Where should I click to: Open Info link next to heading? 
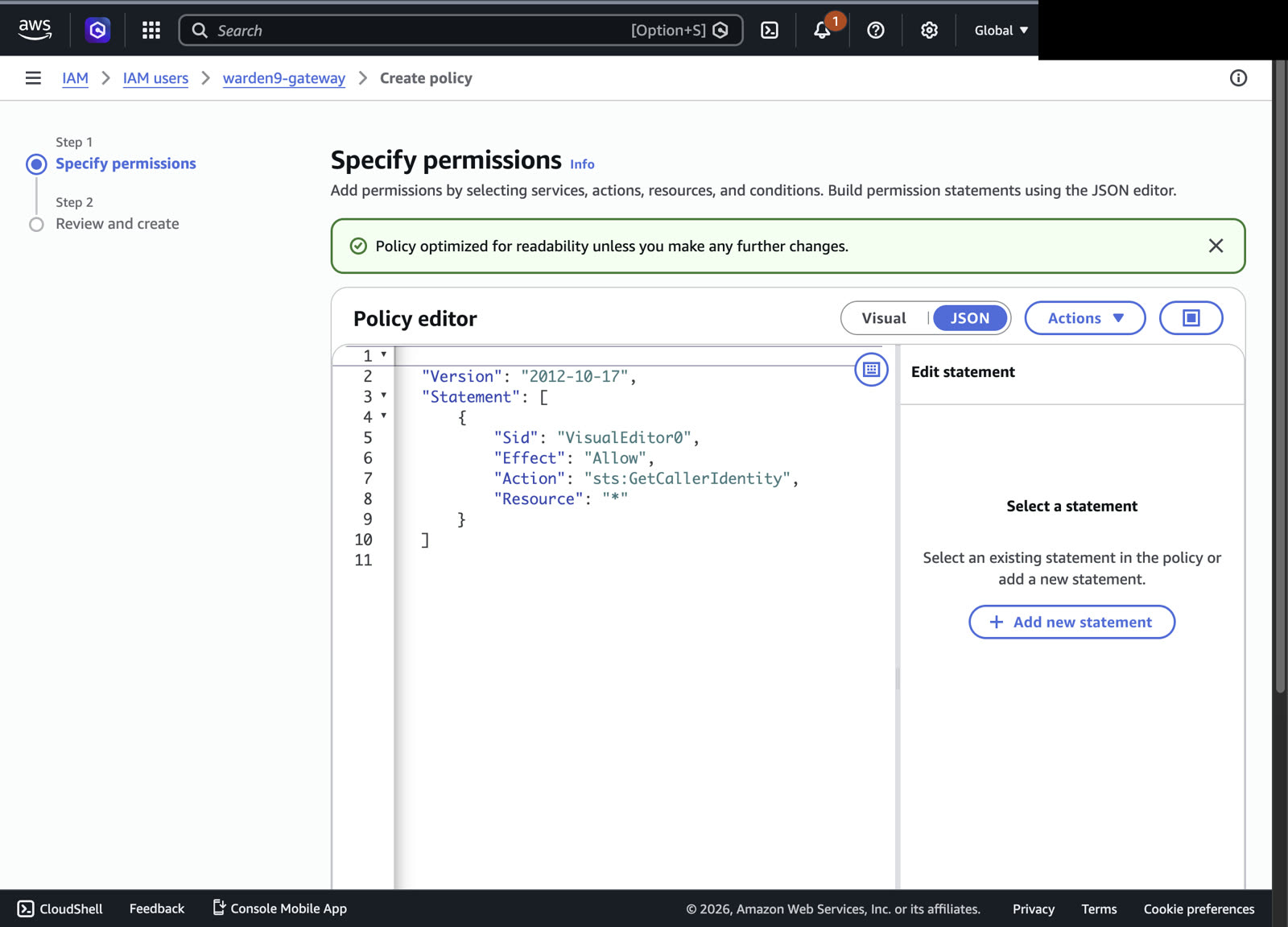pyautogui.click(x=582, y=164)
